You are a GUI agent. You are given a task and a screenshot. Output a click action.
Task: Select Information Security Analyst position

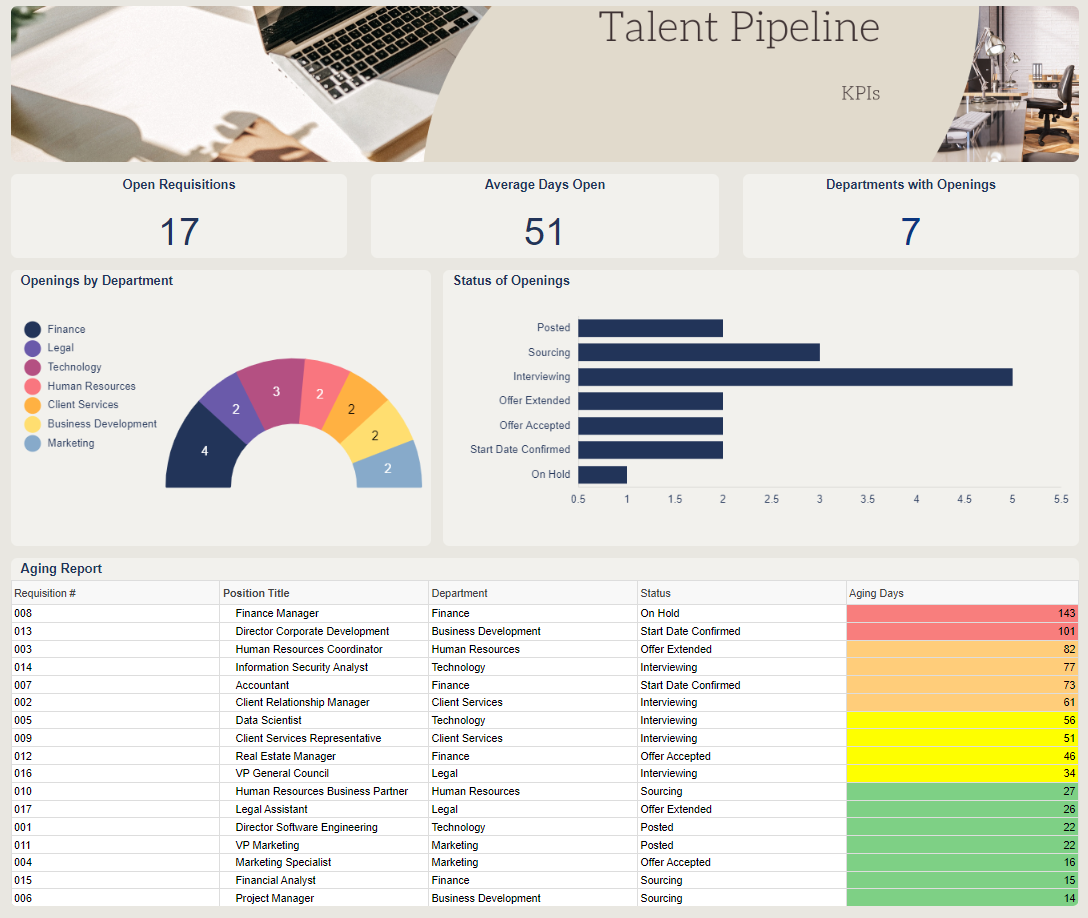pyautogui.click(x=302, y=668)
